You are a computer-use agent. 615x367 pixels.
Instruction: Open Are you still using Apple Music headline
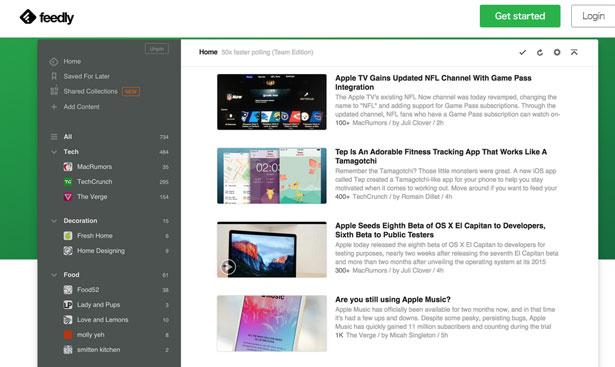point(393,299)
